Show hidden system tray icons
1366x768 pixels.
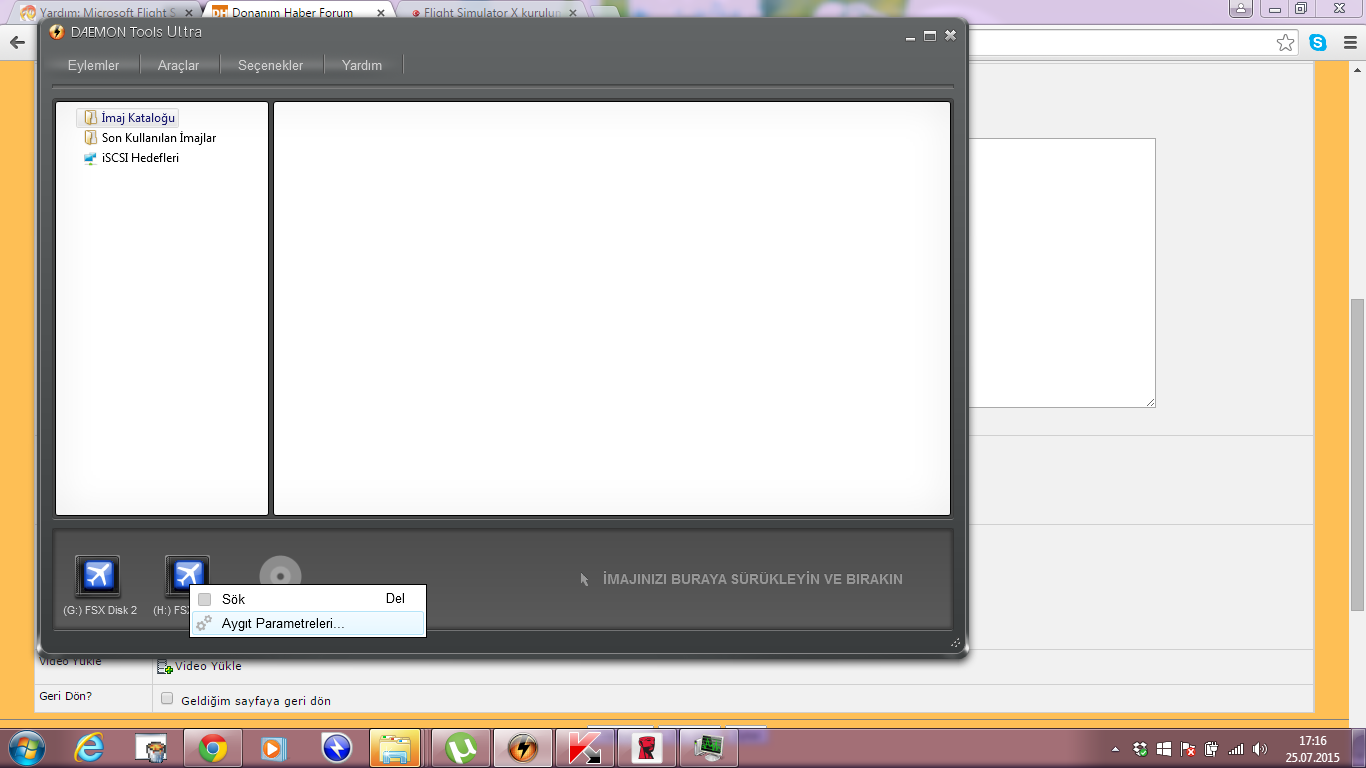pos(1116,749)
